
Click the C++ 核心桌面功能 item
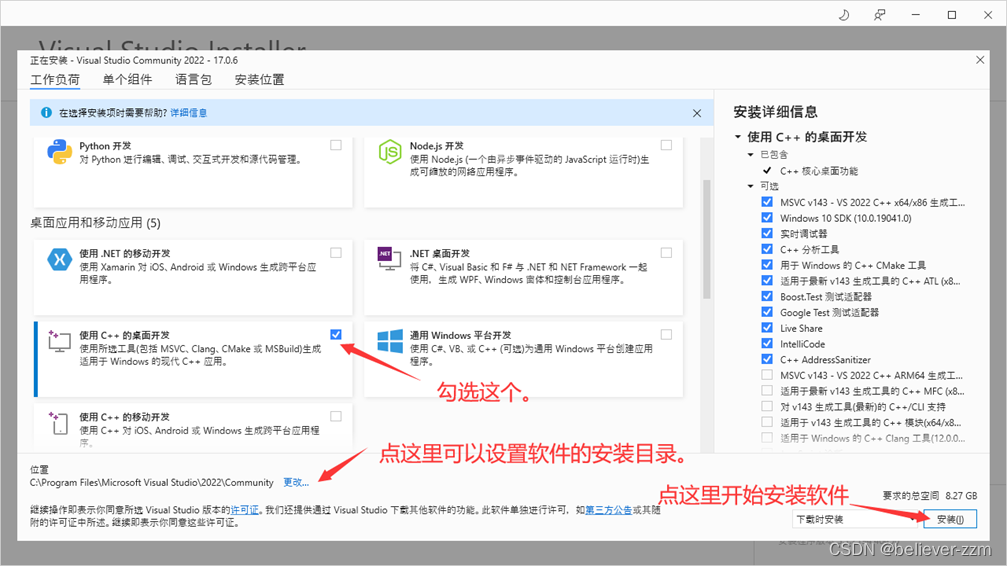(x=819, y=171)
